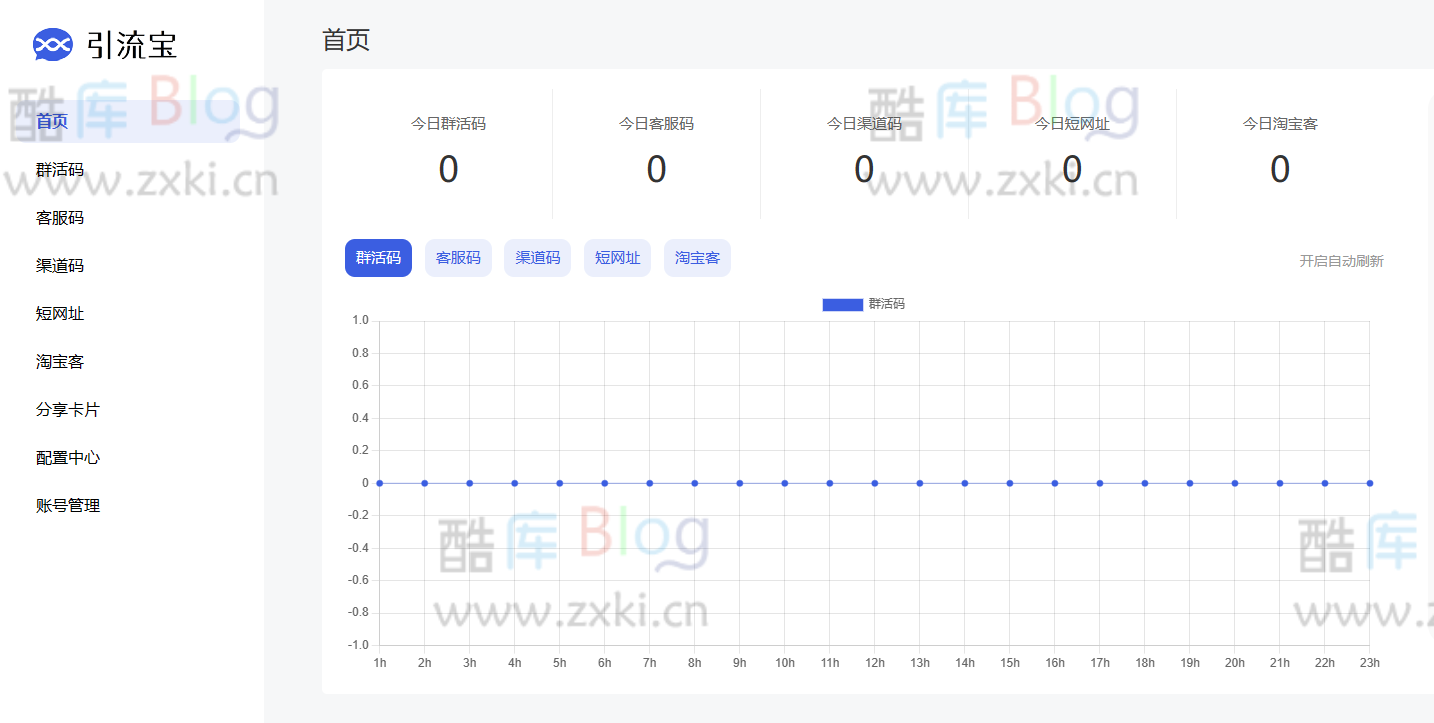The image size is (1434, 723).
Task: Open 配置中心 in the sidebar
Action: pos(66,457)
